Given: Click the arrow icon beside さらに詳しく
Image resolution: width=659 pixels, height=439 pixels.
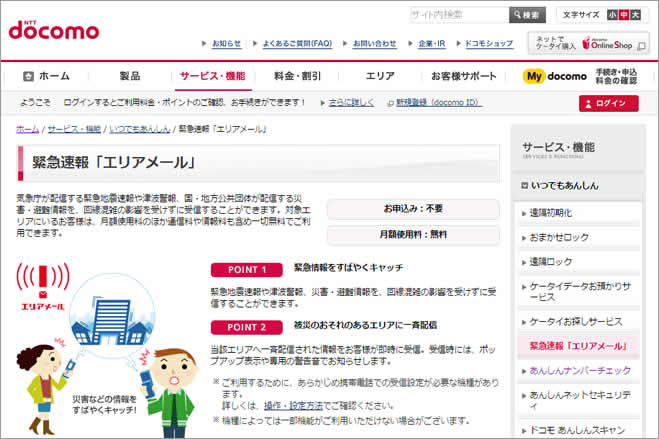Looking at the screenshot, I should (x=323, y=103).
